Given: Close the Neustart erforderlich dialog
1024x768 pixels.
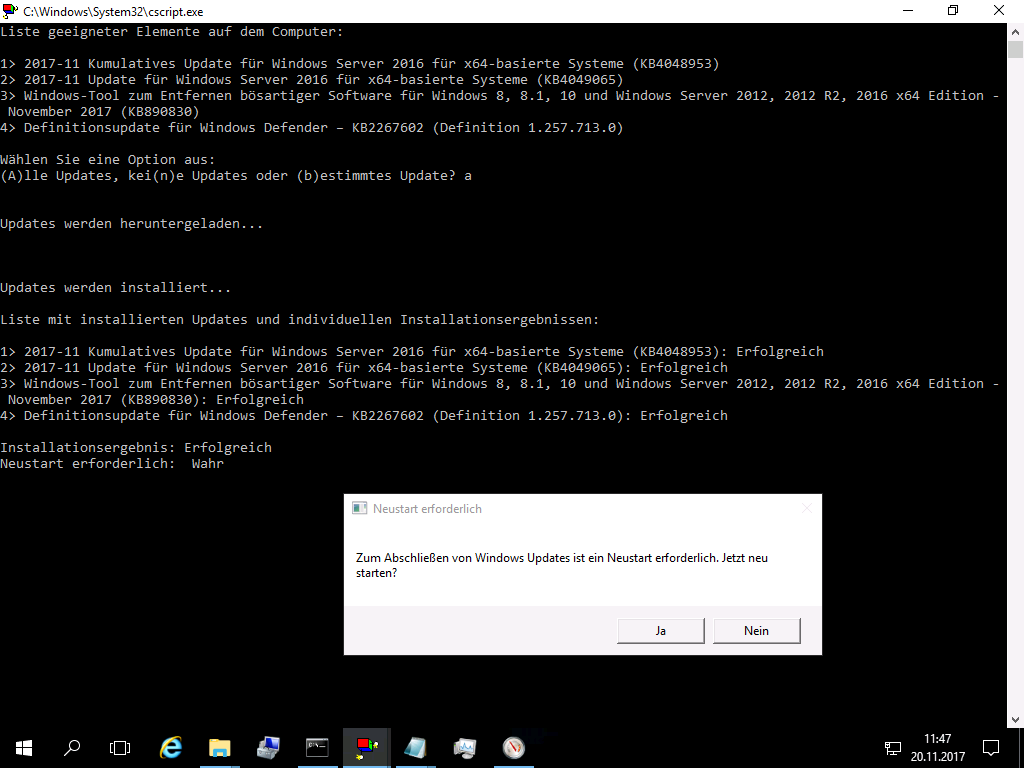Looking at the screenshot, I should [806, 508].
